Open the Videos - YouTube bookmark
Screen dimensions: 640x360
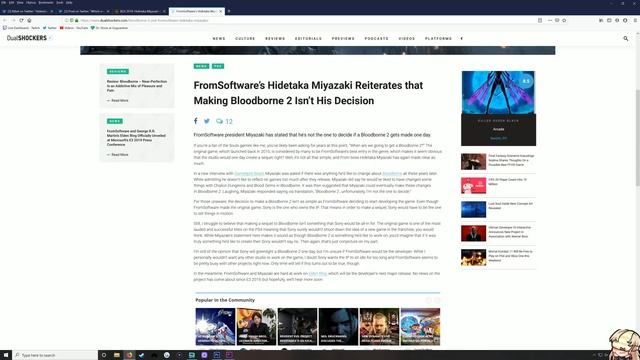74,28
